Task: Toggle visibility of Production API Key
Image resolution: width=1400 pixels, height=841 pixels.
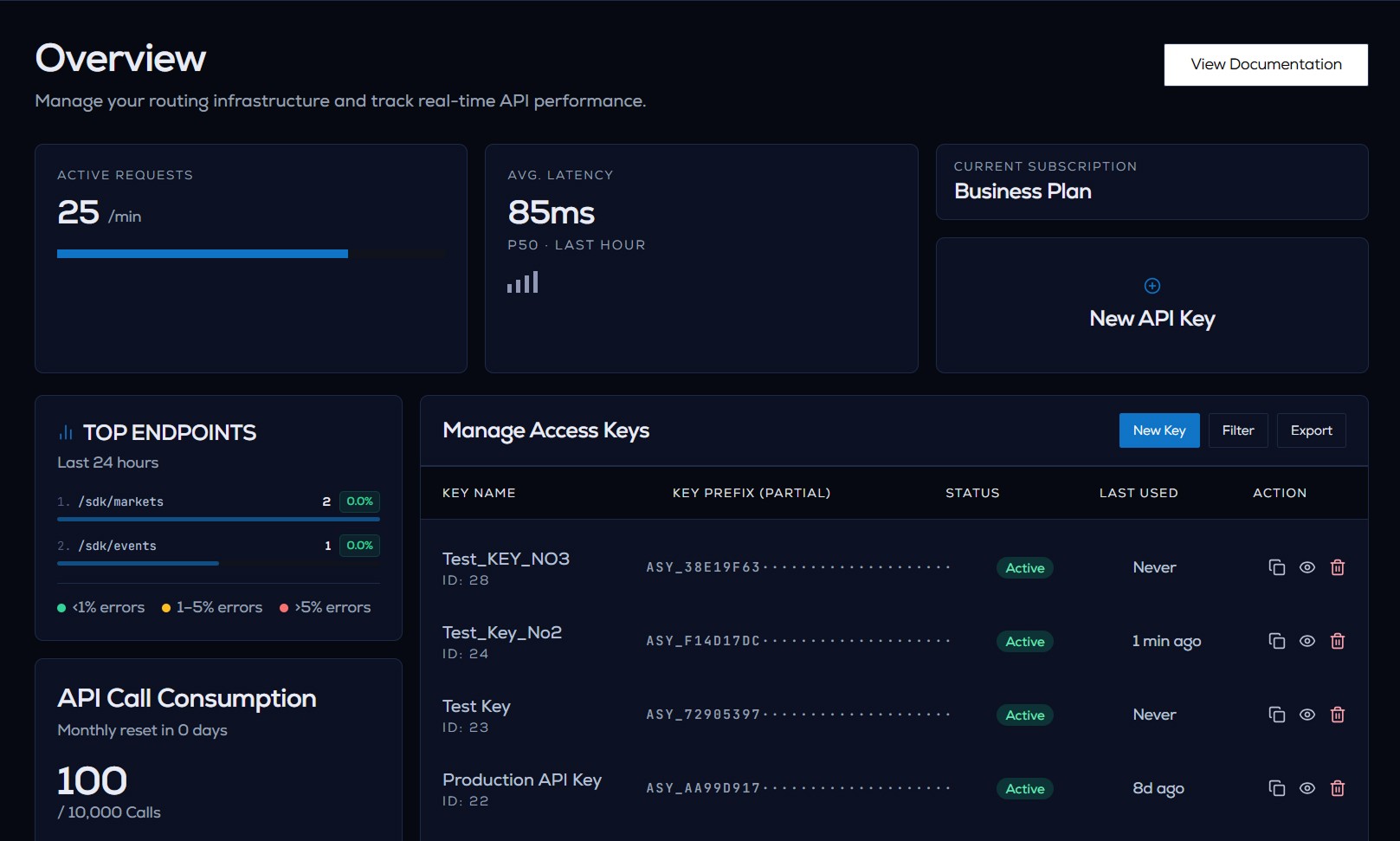Action: coord(1307,788)
